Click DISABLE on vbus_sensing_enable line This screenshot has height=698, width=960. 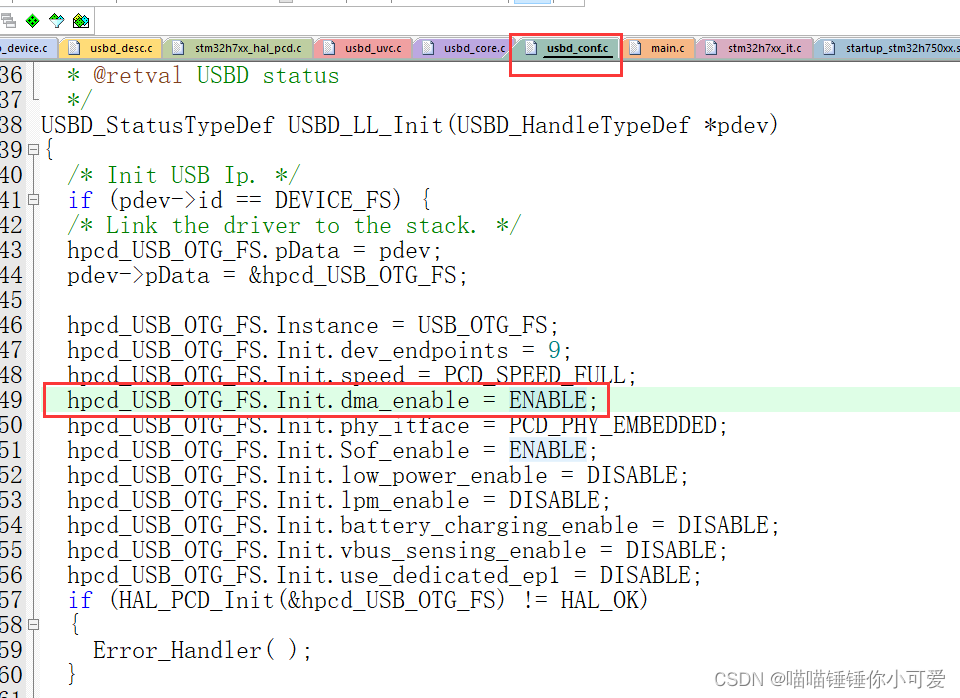click(x=670, y=550)
